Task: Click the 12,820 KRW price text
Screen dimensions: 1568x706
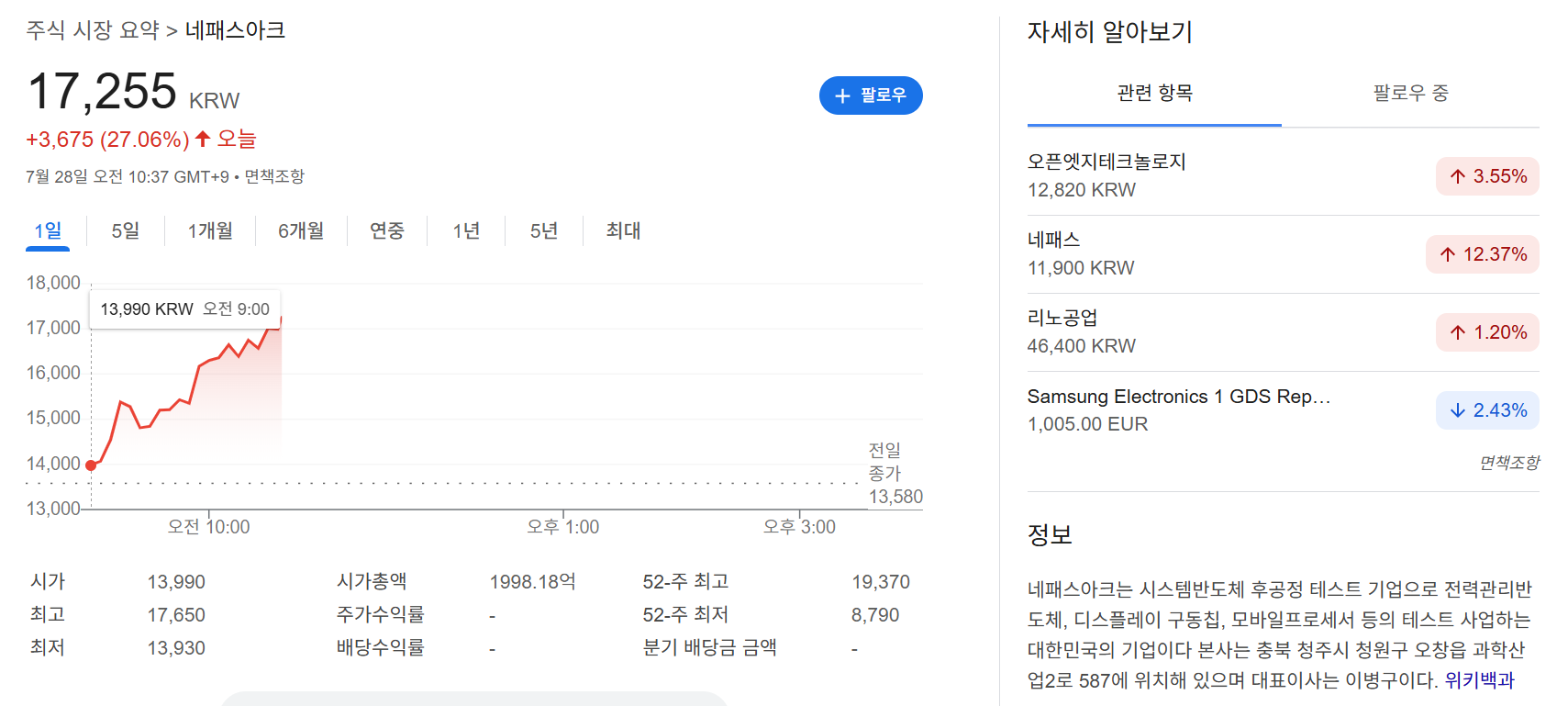Action: [x=1082, y=190]
